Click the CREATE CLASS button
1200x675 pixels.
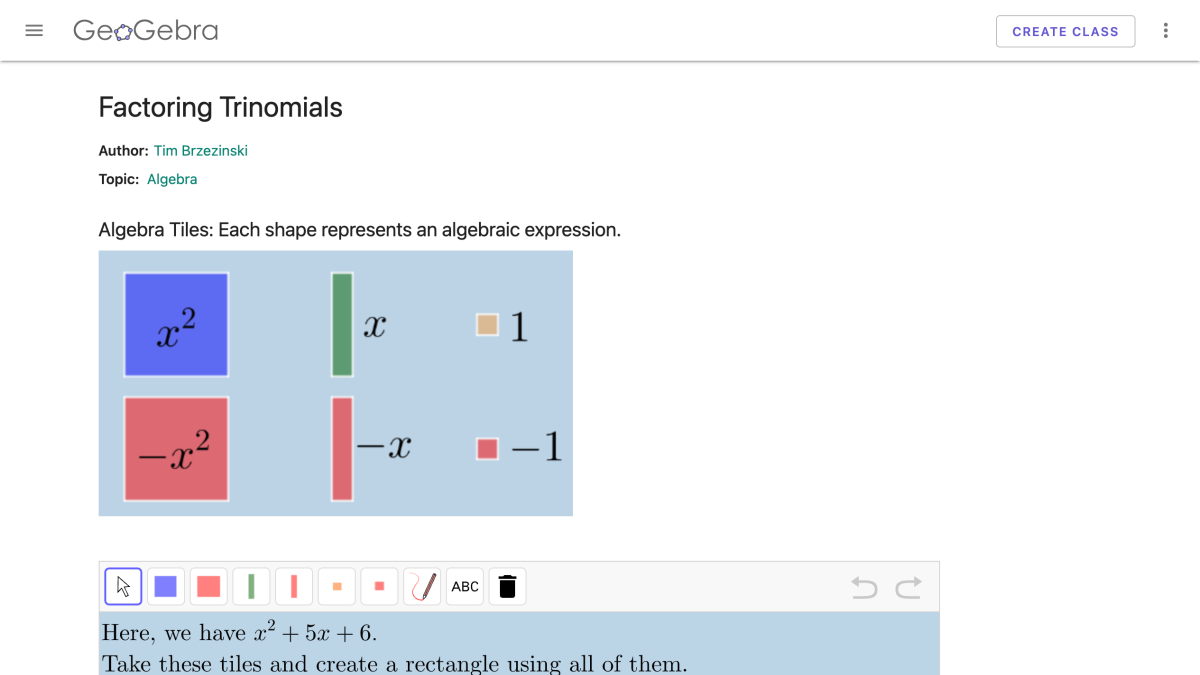[1065, 31]
